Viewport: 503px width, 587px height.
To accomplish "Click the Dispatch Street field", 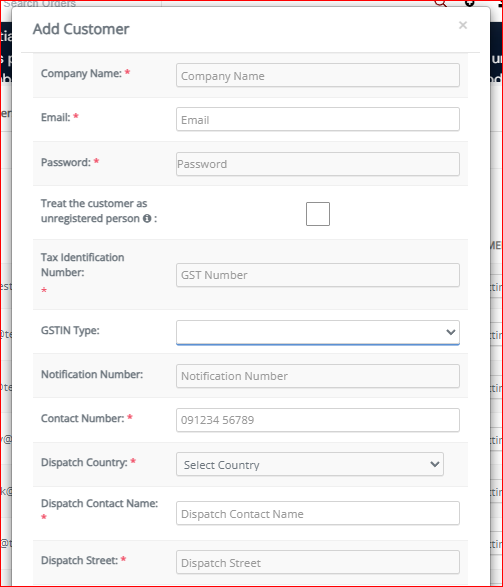I will (x=318, y=562).
